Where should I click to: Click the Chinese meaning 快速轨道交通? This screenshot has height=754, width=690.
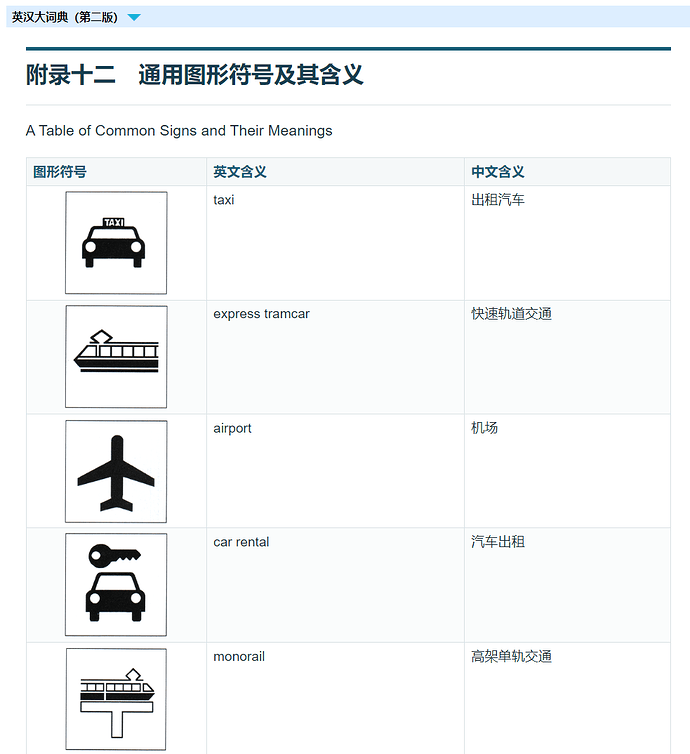(511, 314)
